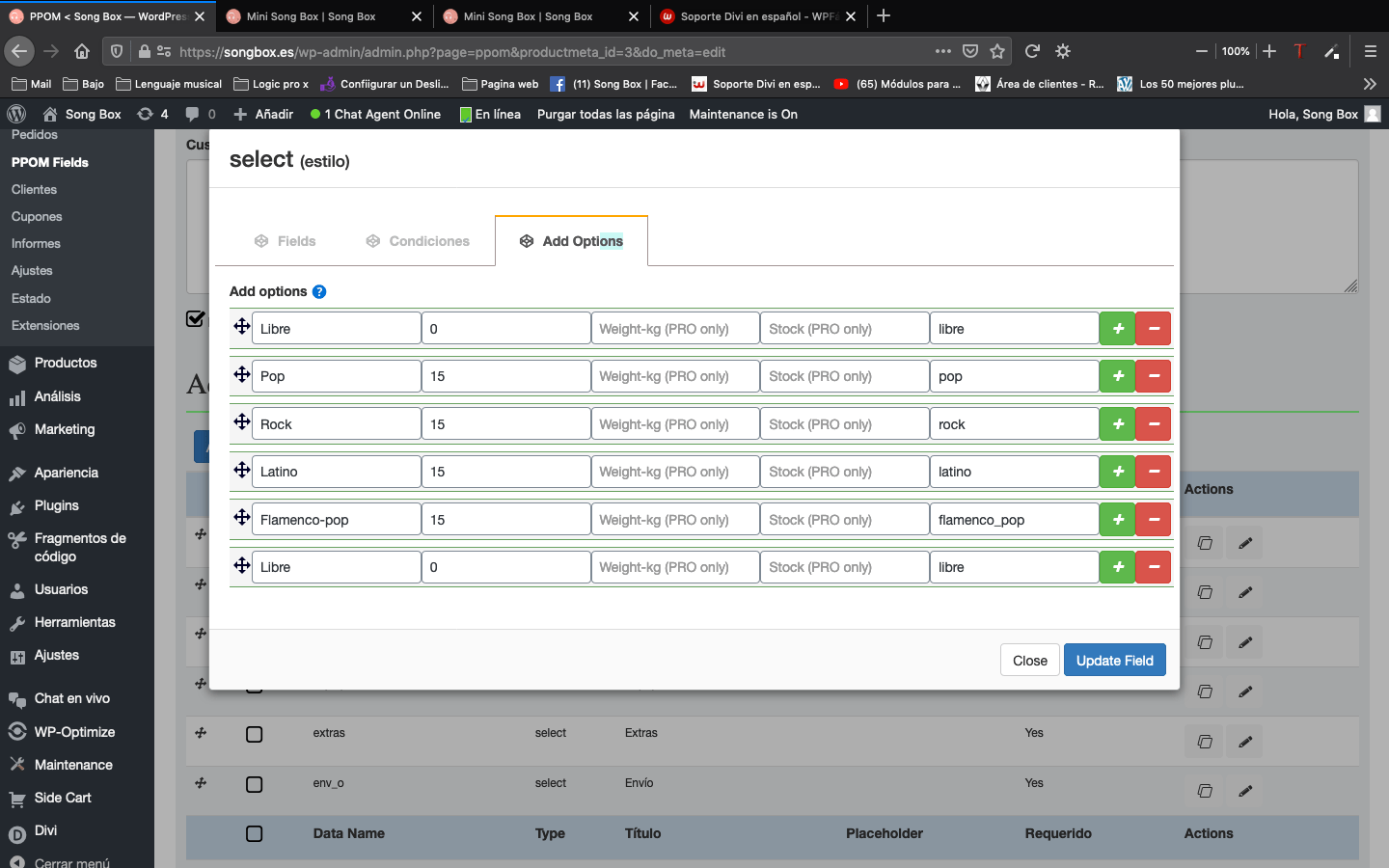Viewport: 1389px width, 868px height.
Task: Add an option after the Latino row
Action: pos(1117,472)
